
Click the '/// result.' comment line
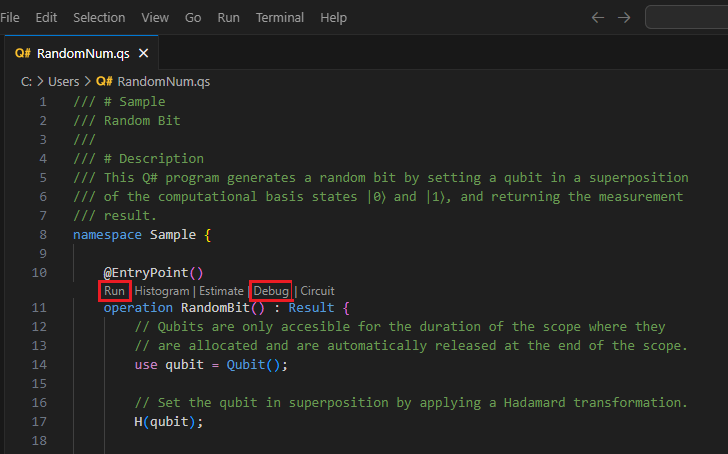click(x=115, y=216)
